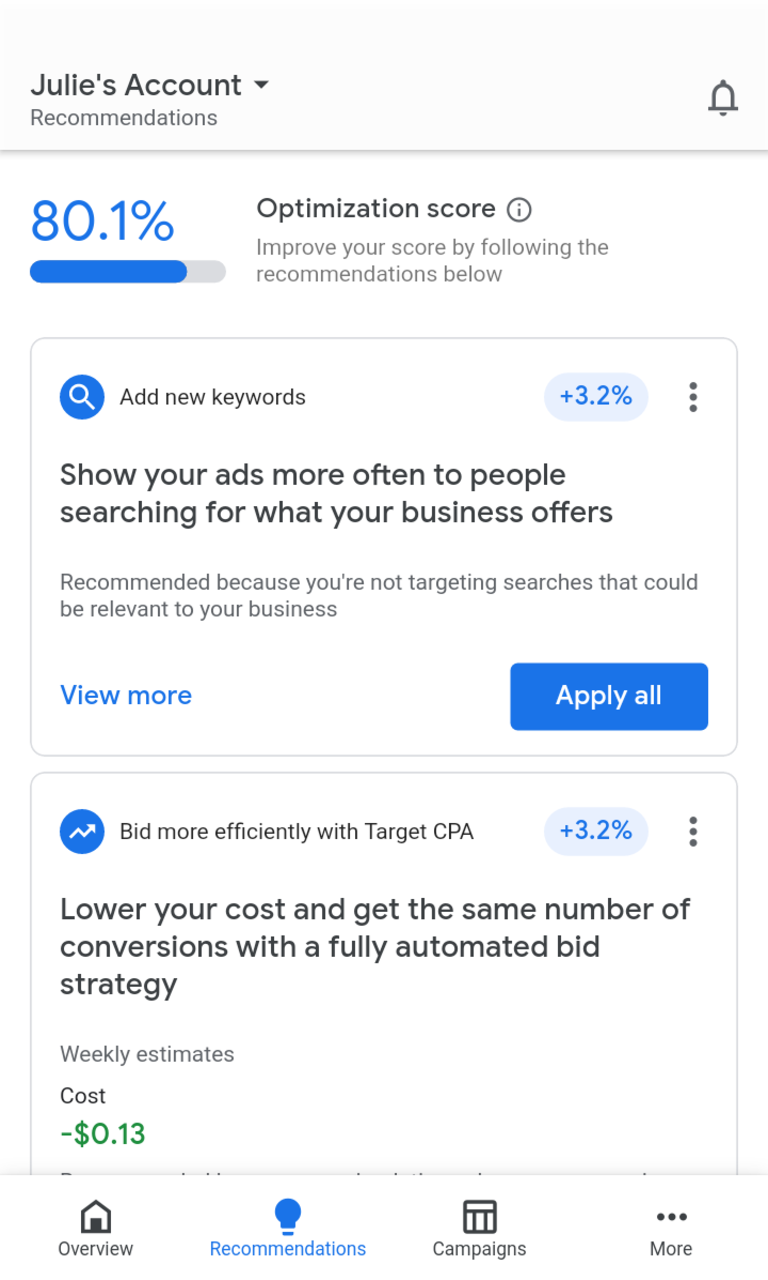Open the Julie's Account dropdown
This screenshot has width=768, height=1280.
pyautogui.click(x=260, y=85)
